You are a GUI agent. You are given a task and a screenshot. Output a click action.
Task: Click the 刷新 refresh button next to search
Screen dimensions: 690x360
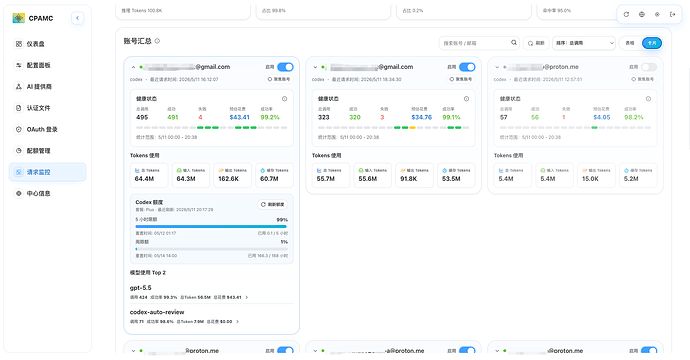536,43
